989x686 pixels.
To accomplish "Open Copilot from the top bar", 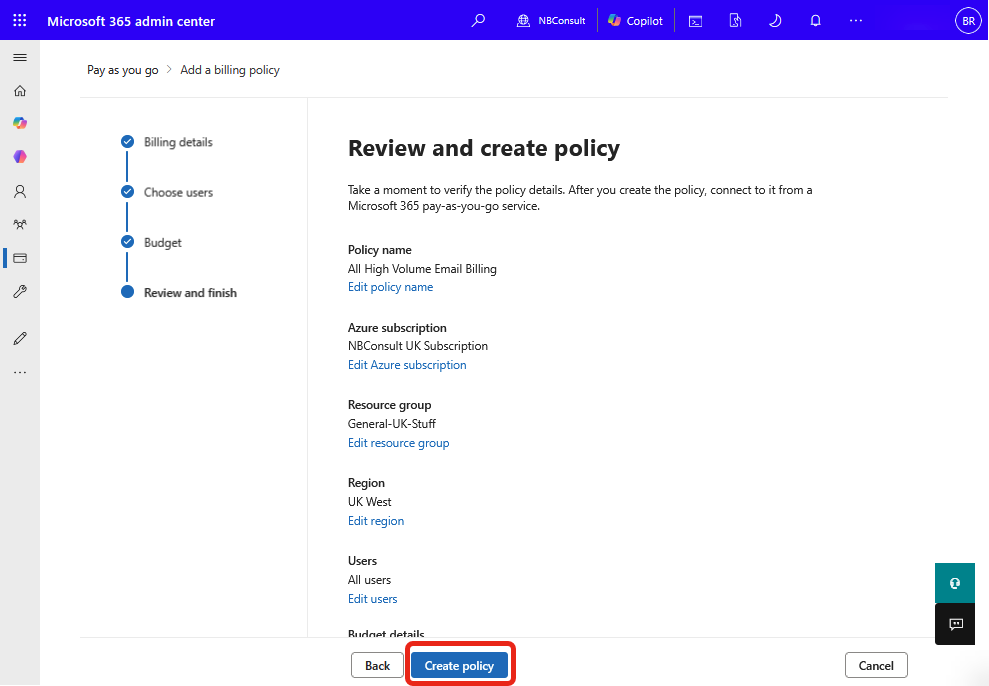I will tap(635, 21).
